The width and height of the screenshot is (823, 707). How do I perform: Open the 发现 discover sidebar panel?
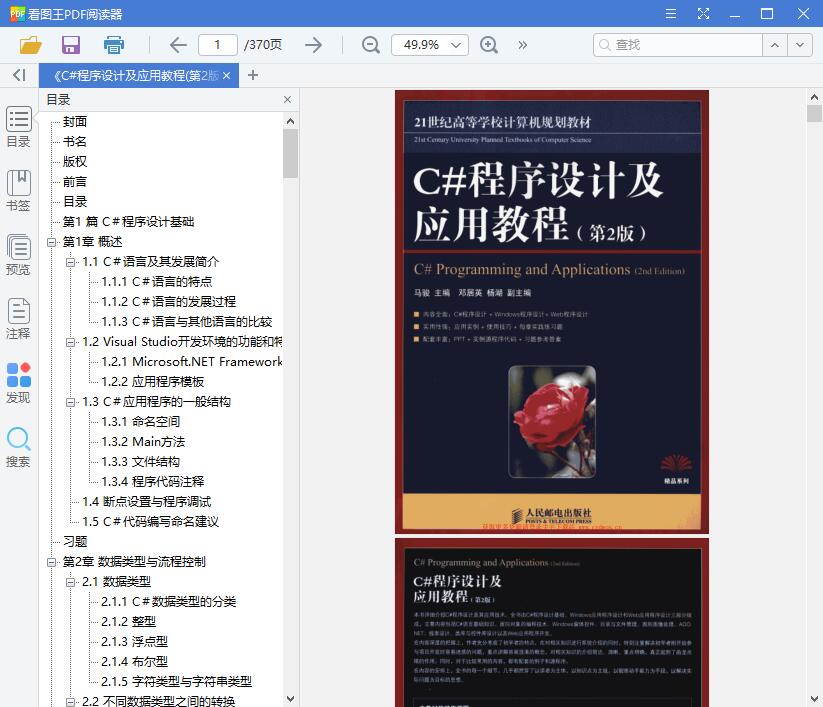pos(18,383)
